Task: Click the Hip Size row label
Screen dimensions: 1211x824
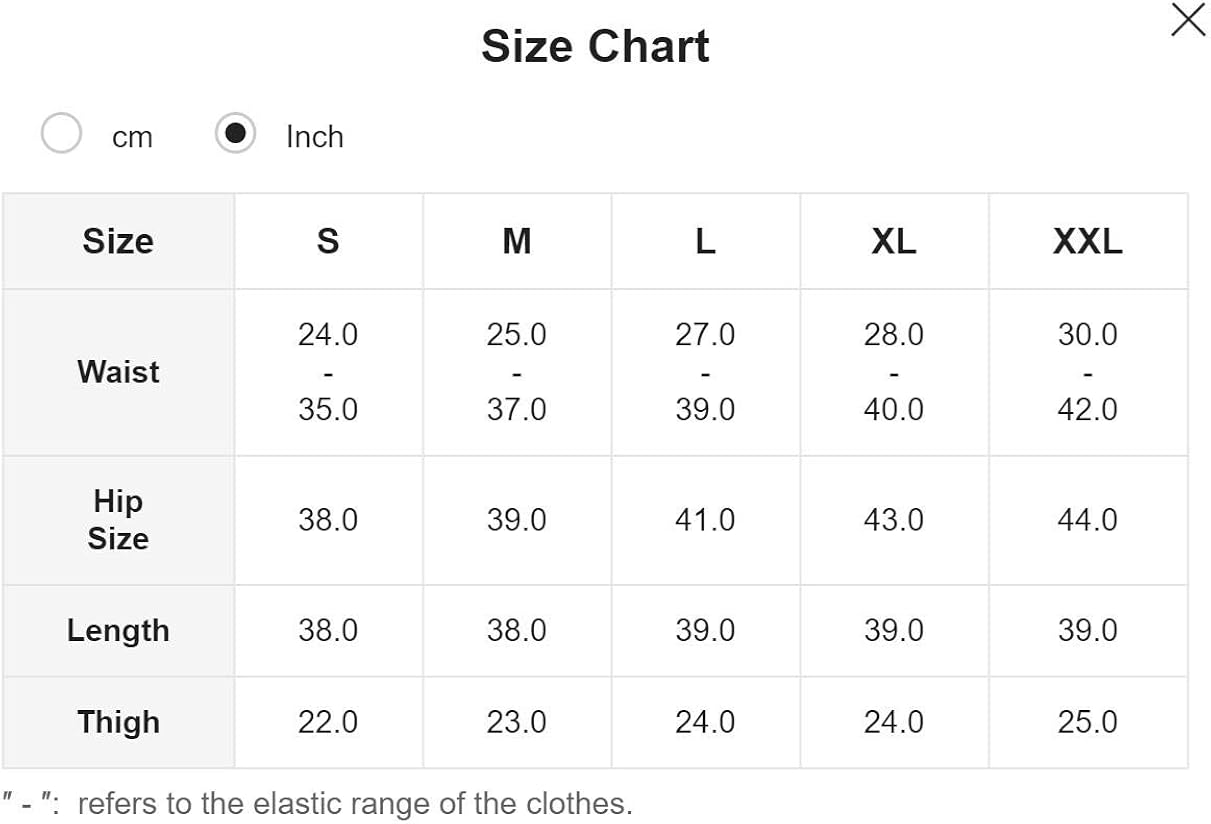Action: pos(117,519)
